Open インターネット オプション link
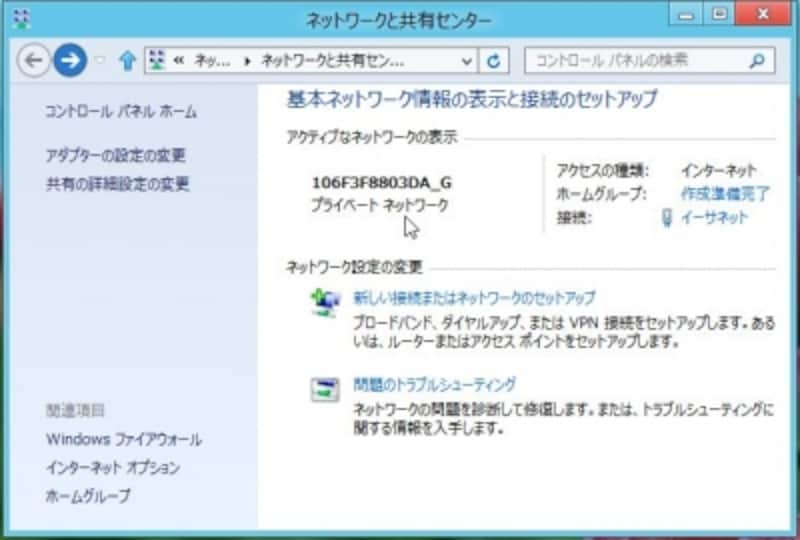The width and height of the screenshot is (800, 540). tap(113, 468)
